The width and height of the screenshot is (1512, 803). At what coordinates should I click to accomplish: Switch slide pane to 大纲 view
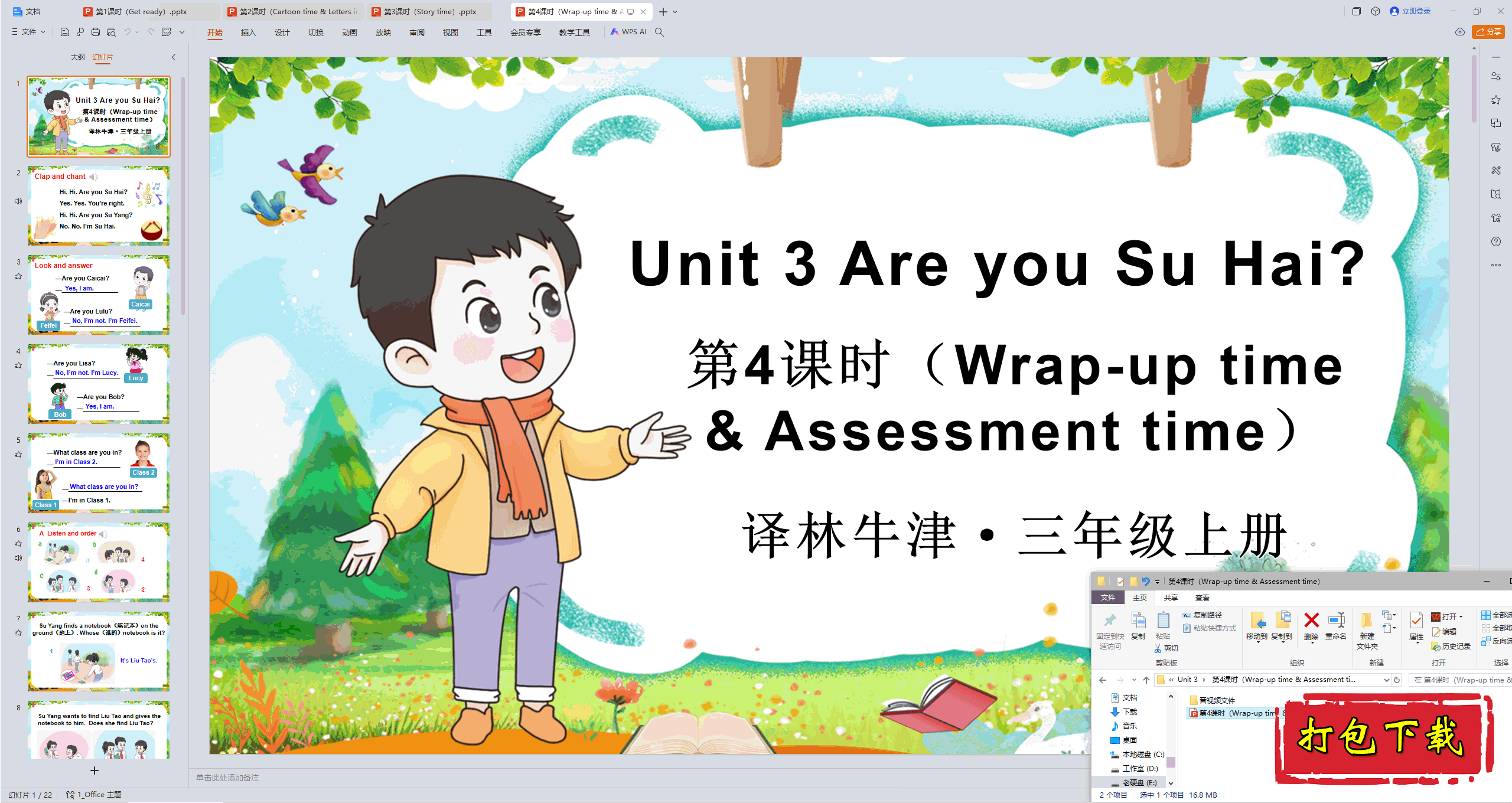point(77,57)
